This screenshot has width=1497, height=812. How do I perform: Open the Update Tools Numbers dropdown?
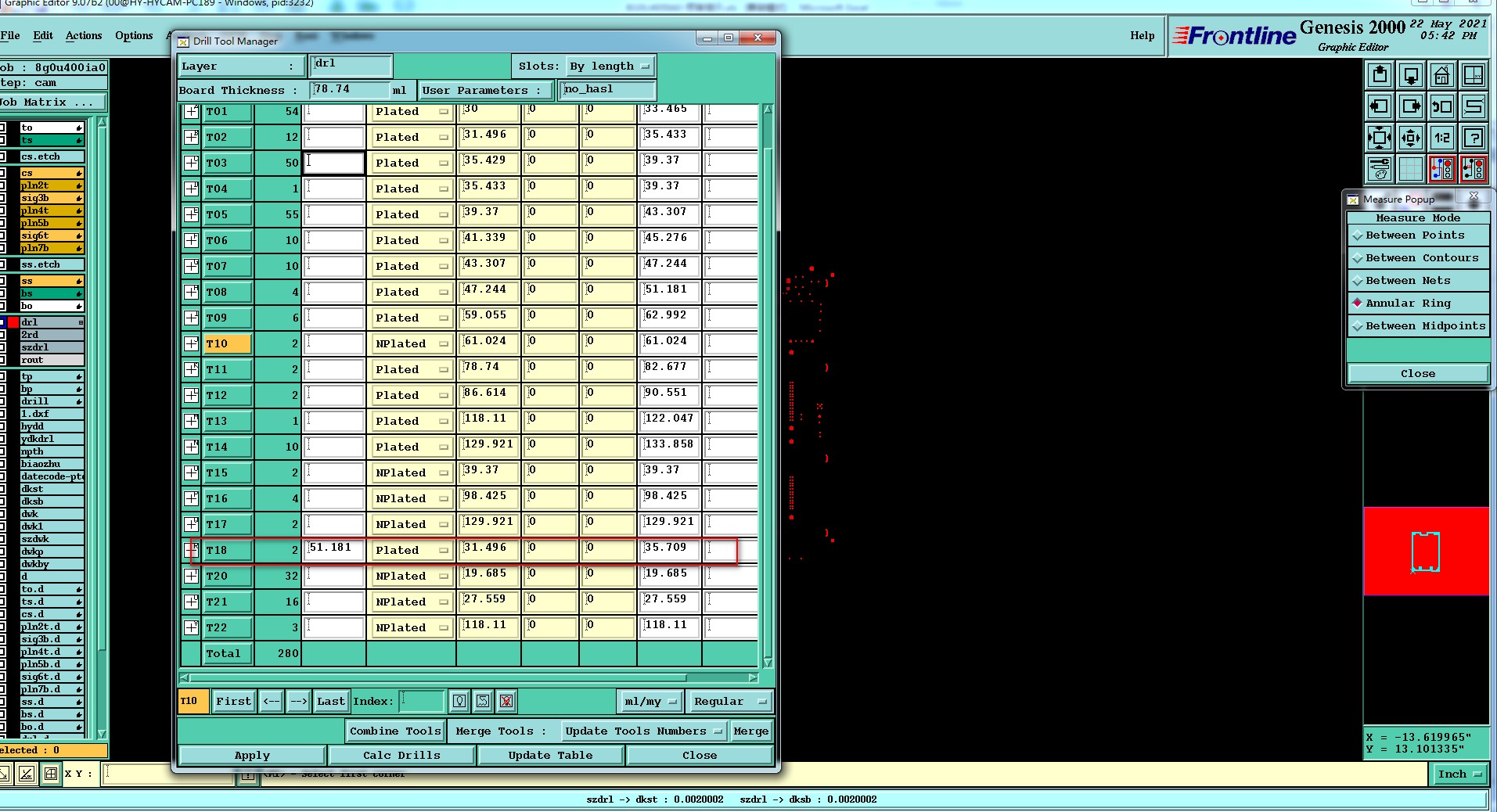[643, 731]
